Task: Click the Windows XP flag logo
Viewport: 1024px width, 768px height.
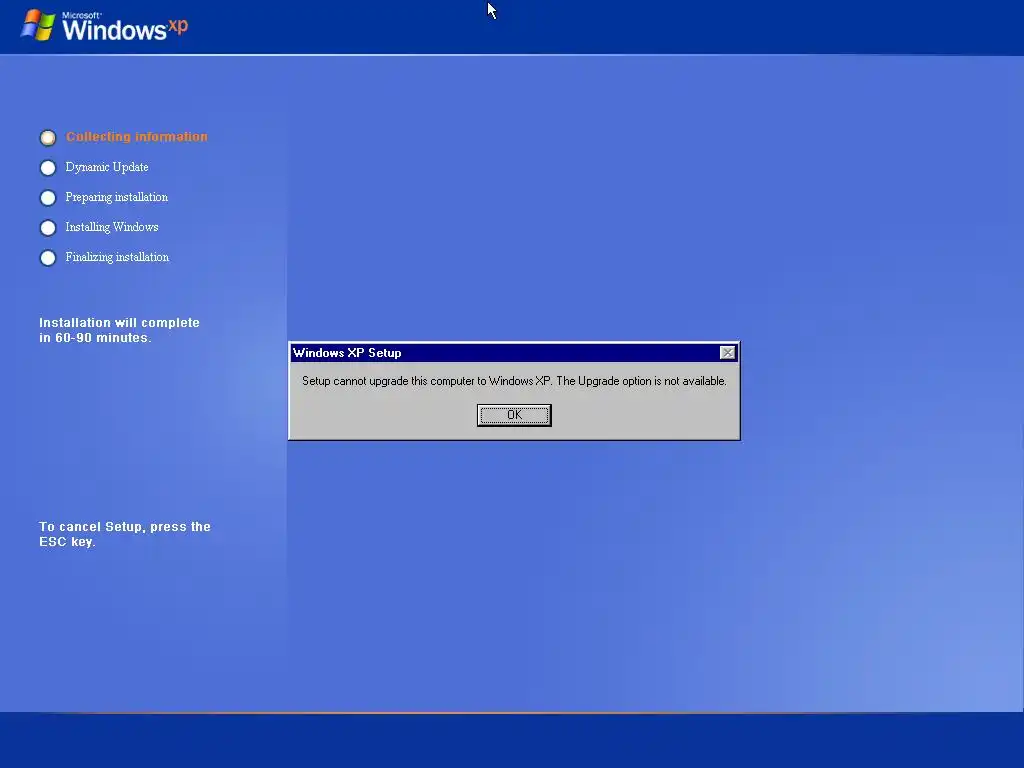Action: pos(38,25)
